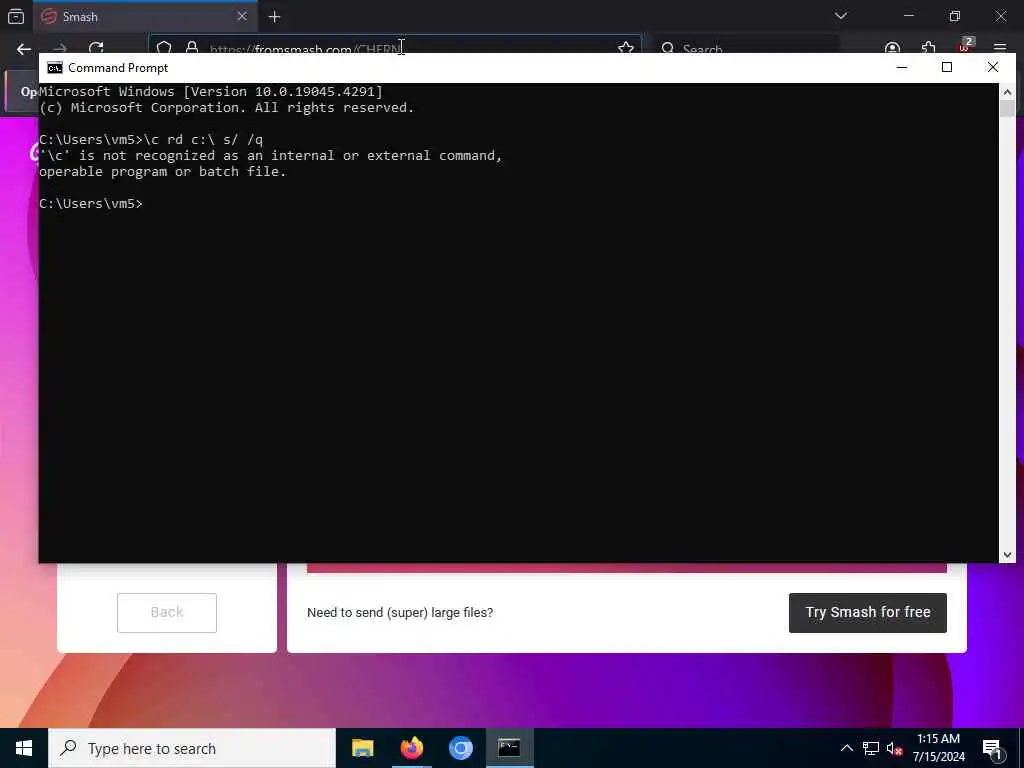The width and height of the screenshot is (1024, 768).
Task: Open the clock showing 1:15 AM
Action: pyautogui.click(x=938, y=748)
